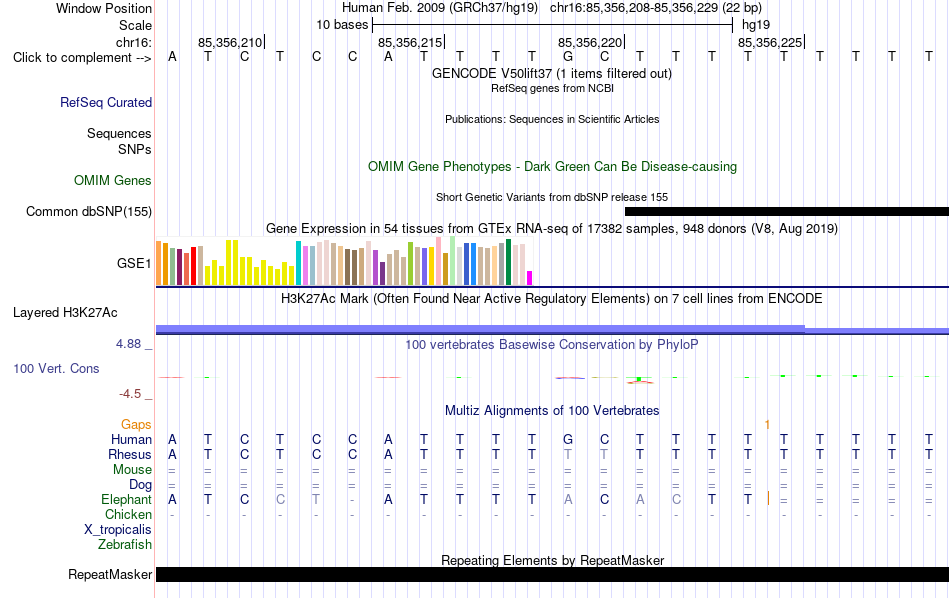Open the Layered H3K27Ac track label
This screenshot has height=598, width=950.
click(x=65, y=313)
